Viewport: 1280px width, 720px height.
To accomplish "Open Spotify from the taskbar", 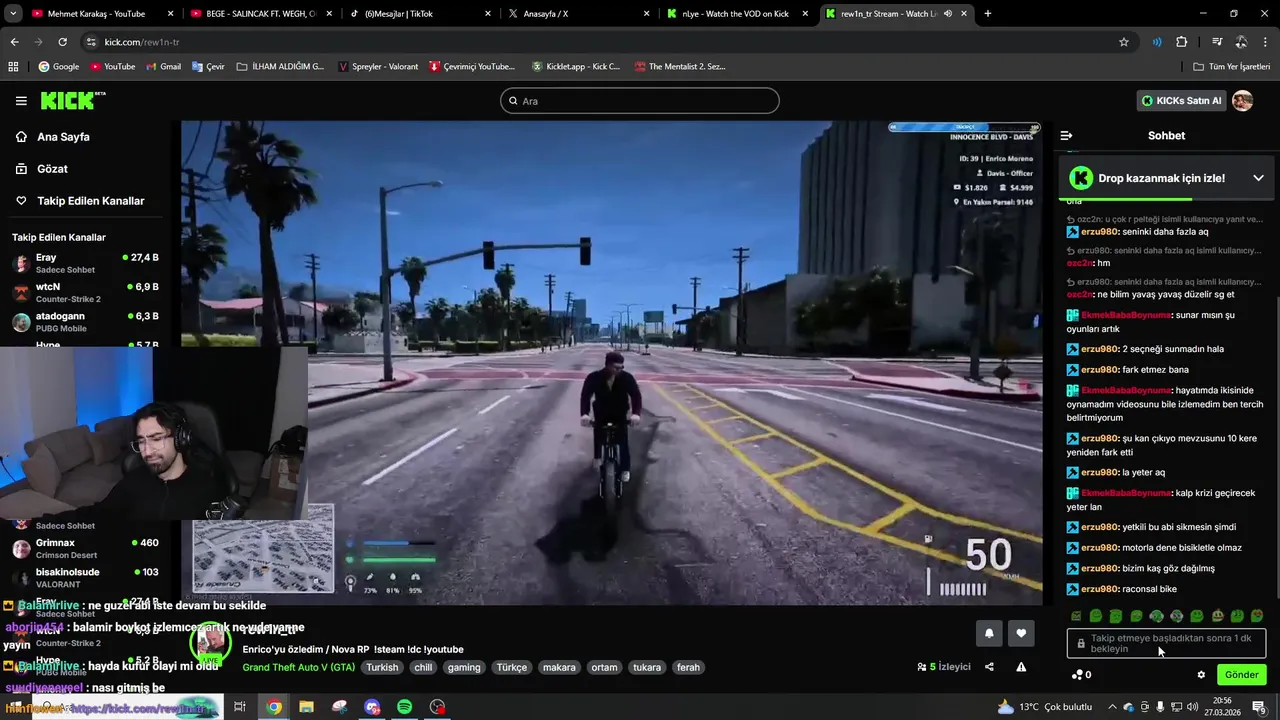I will (404, 707).
